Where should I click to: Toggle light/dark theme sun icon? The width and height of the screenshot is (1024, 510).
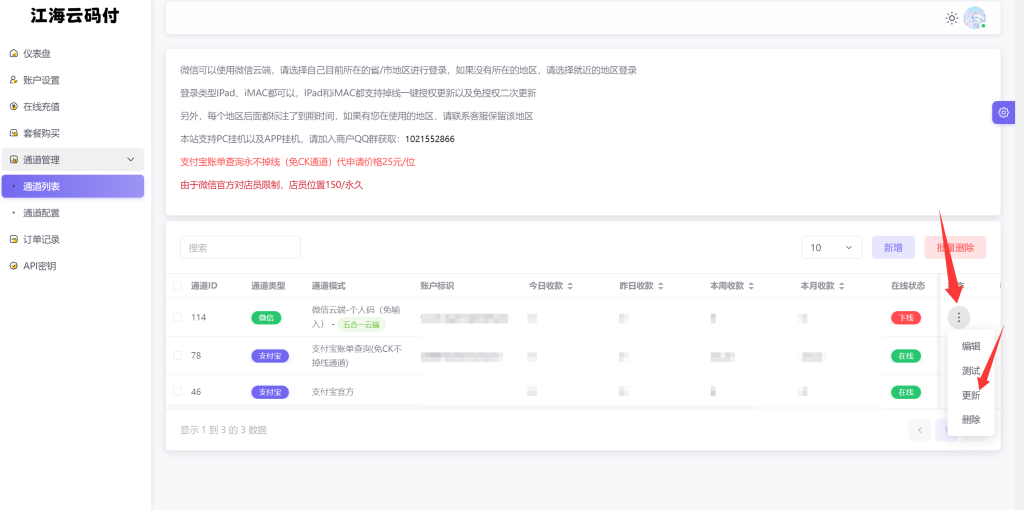coord(952,18)
